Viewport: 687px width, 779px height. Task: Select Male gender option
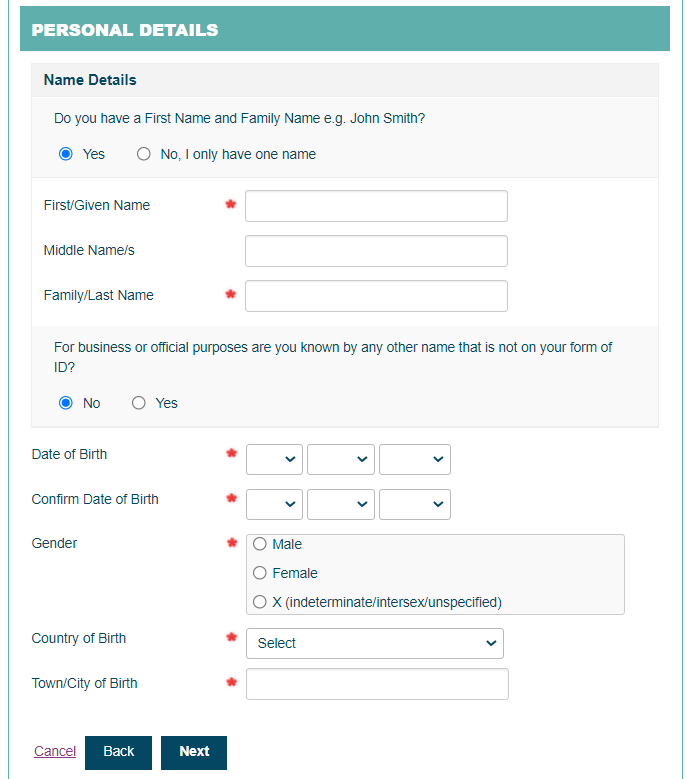coord(260,544)
